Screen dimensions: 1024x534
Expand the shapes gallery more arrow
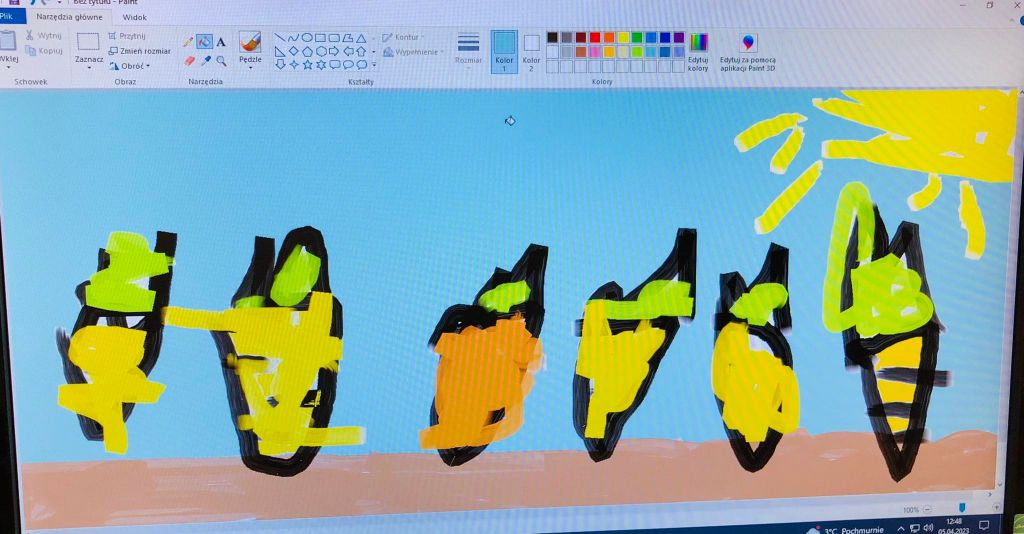(x=374, y=65)
